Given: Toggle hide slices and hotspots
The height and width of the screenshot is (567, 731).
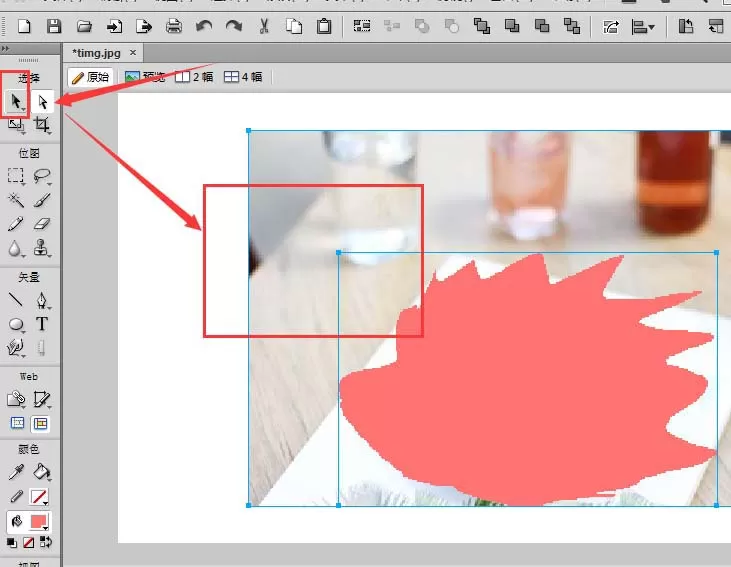Looking at the screenshot, I should click(17, 423).
